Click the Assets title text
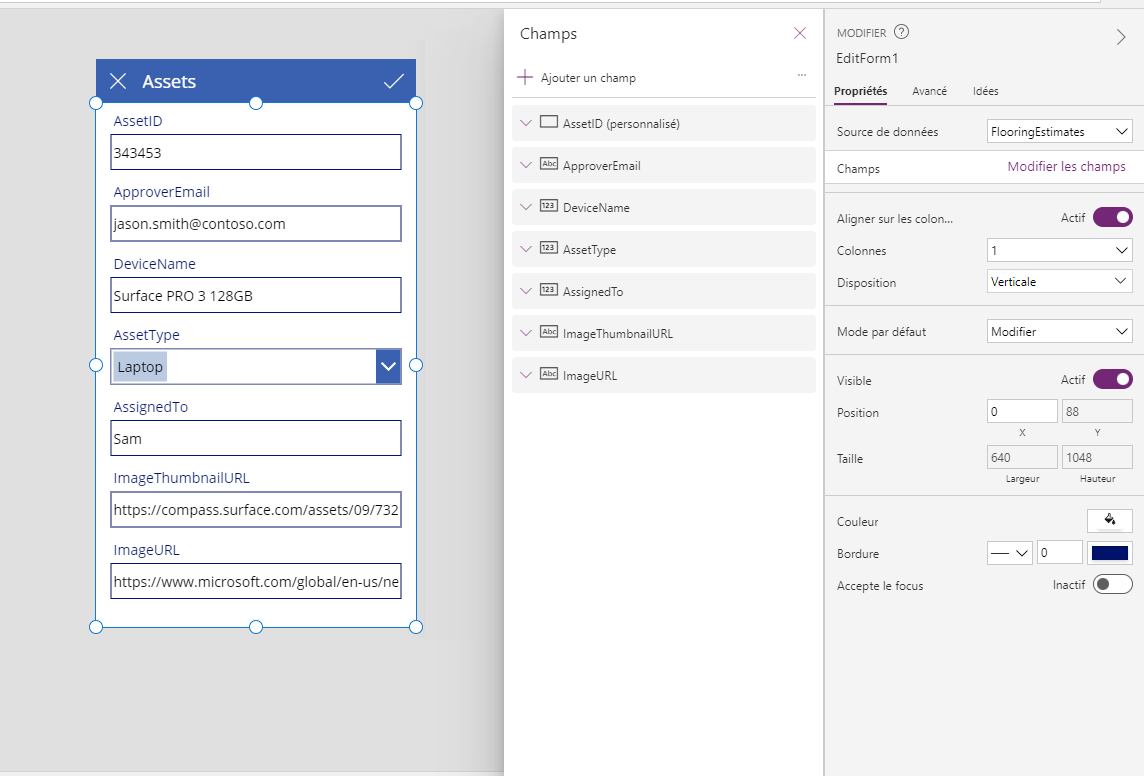 [169, 82]
